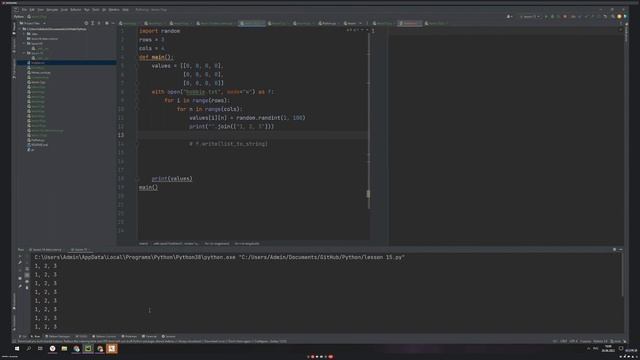
Task: Click PyCharm icon in taskbar
Action: 88,349
